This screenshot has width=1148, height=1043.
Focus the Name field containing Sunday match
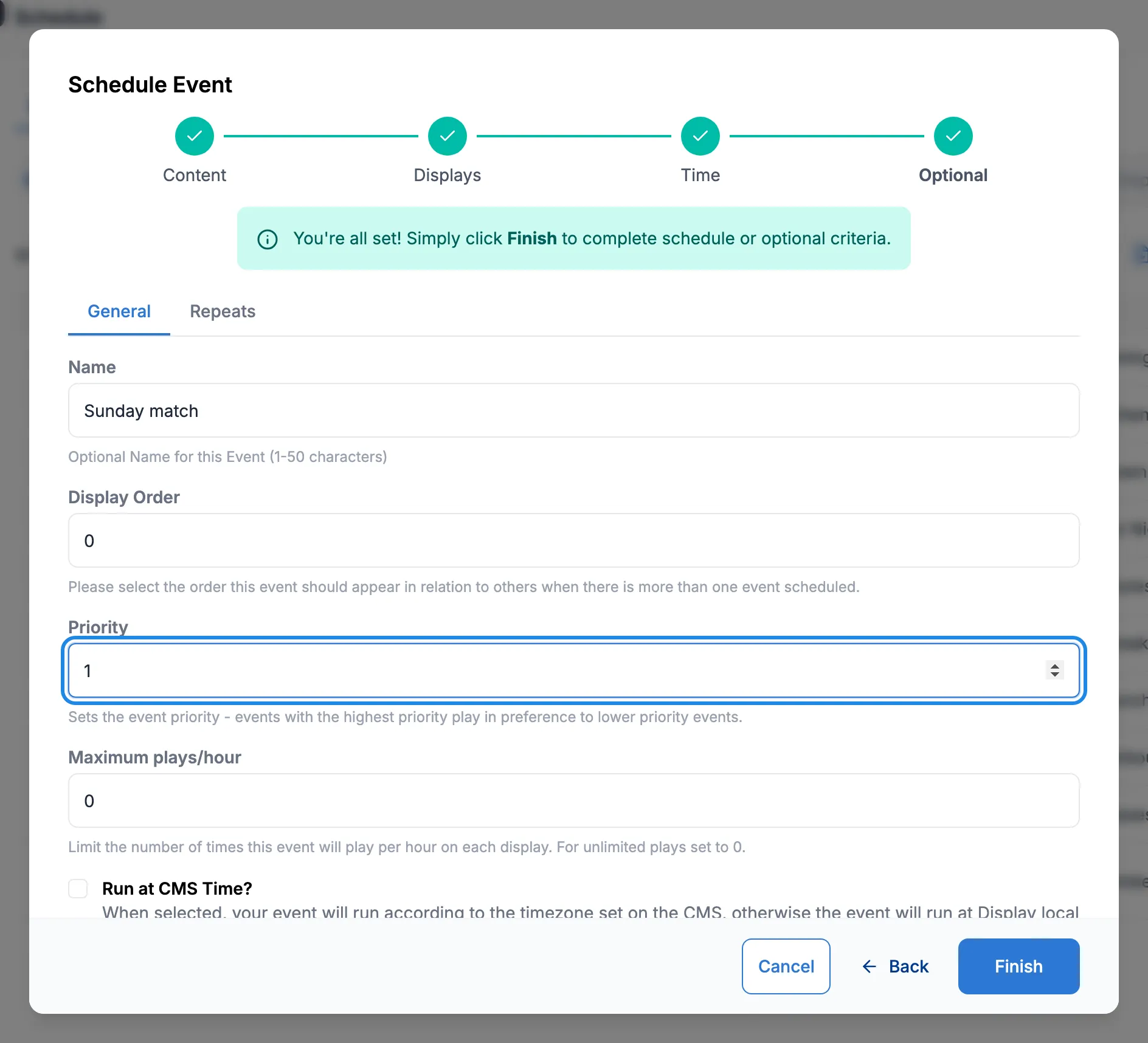[x=574, y=410]
